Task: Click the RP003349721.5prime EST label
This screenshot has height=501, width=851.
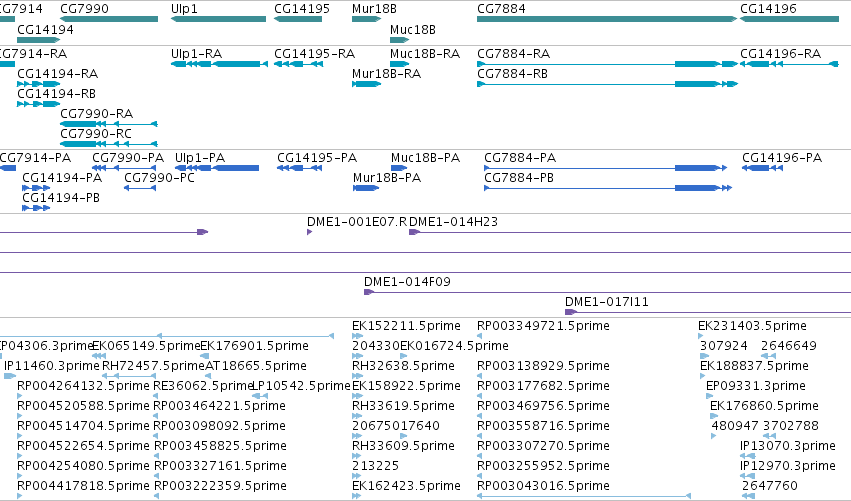Action: (543, 326)
